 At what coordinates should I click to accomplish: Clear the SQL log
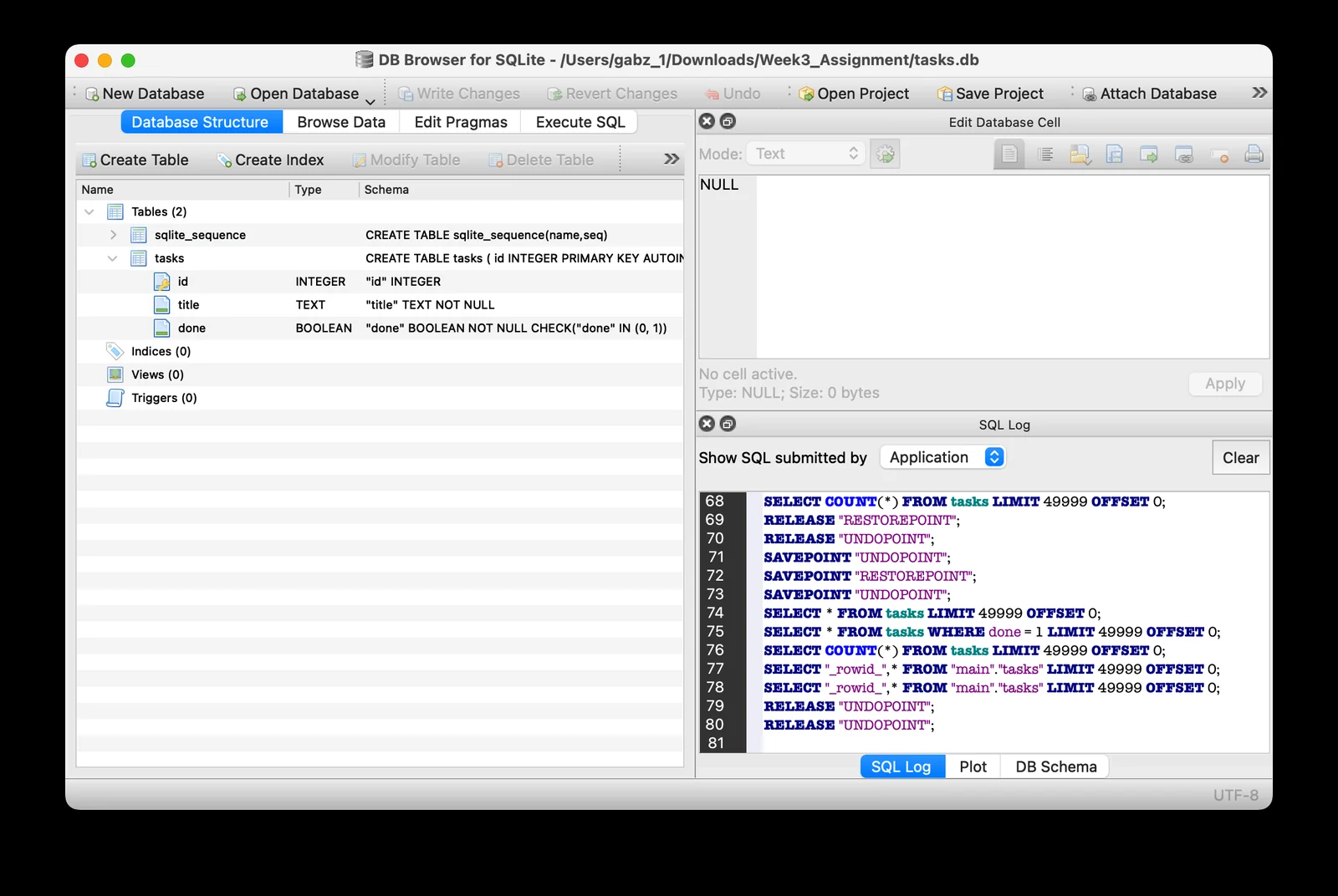pos(1241,457)
